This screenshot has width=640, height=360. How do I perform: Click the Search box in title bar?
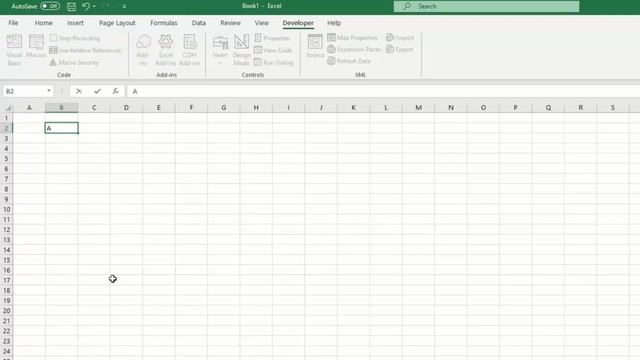pos(486,6)
